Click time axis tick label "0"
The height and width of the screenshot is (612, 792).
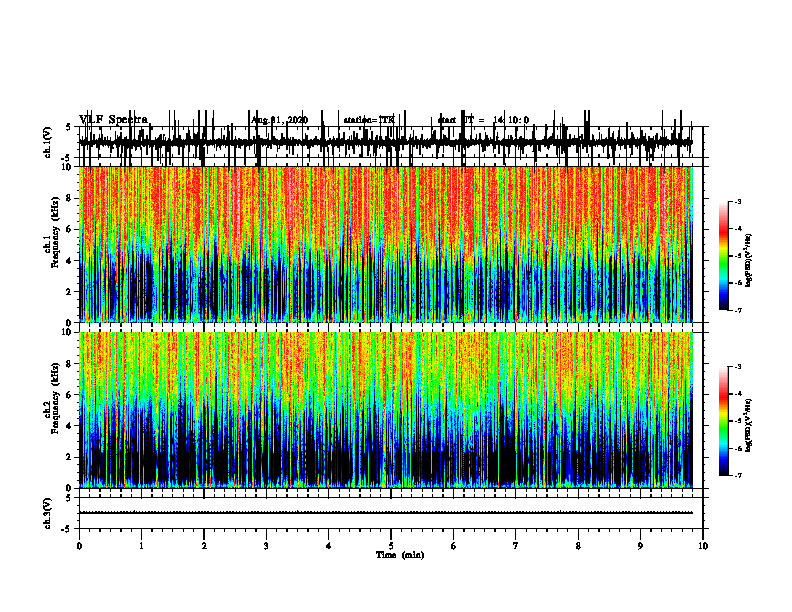pos(79,546)
